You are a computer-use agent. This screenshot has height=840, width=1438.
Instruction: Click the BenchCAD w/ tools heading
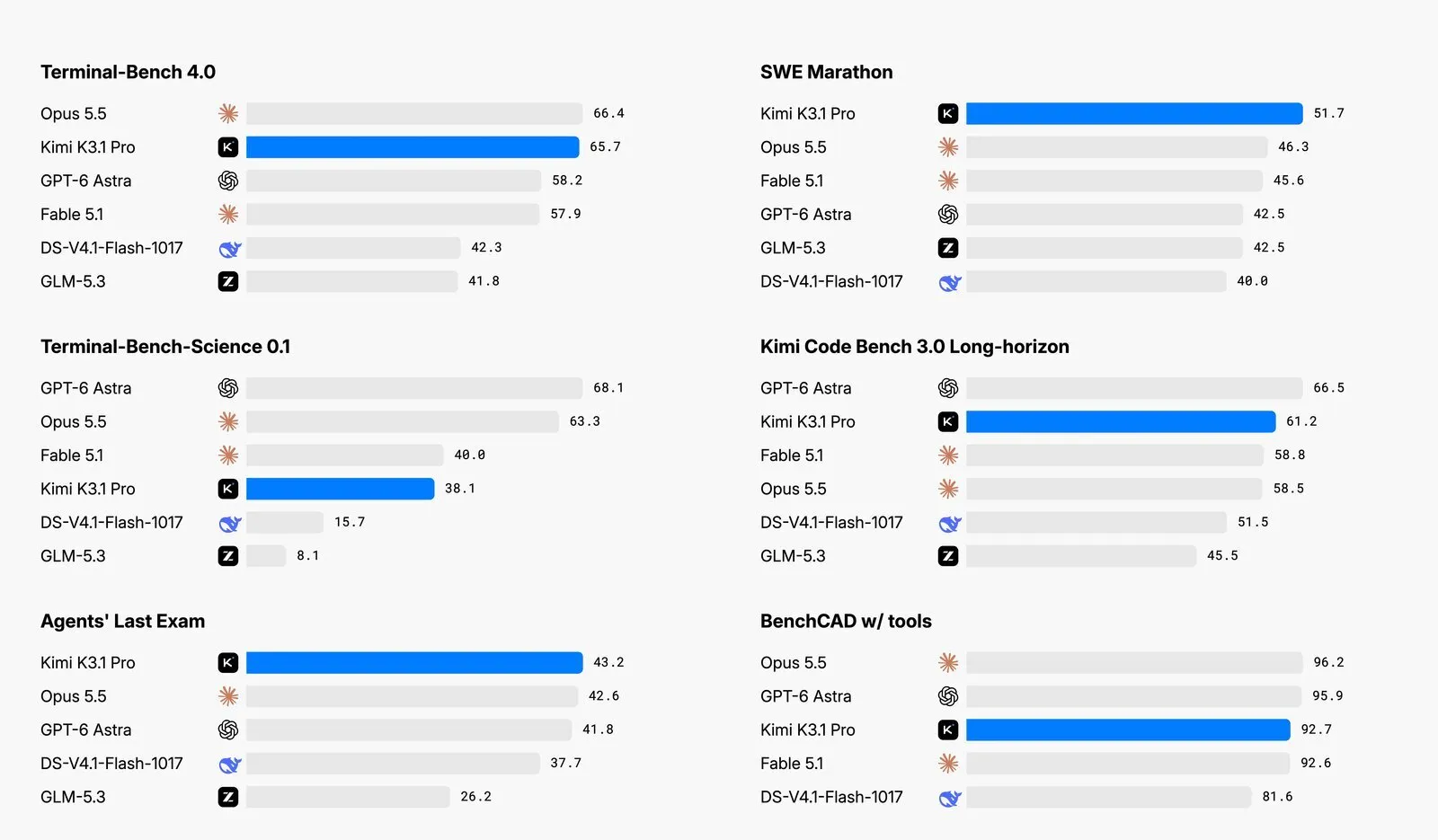click(x=846, y=622)
